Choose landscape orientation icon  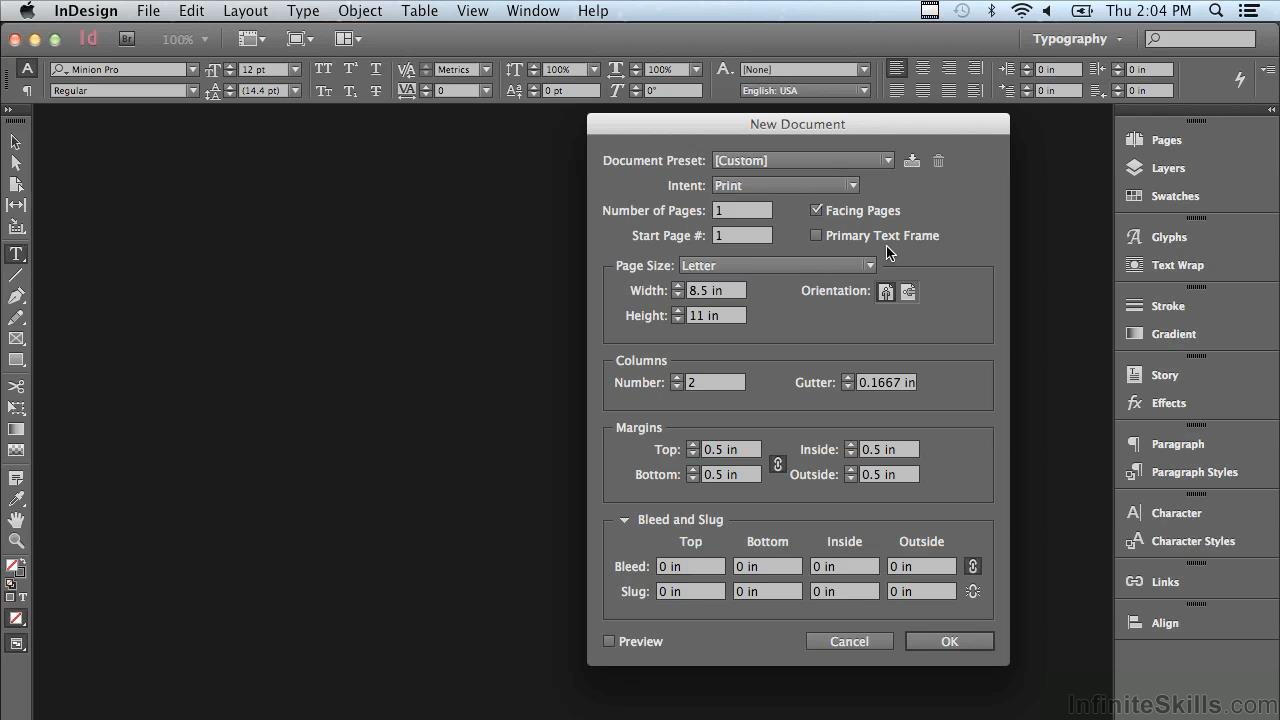click(x=908, y=292)
